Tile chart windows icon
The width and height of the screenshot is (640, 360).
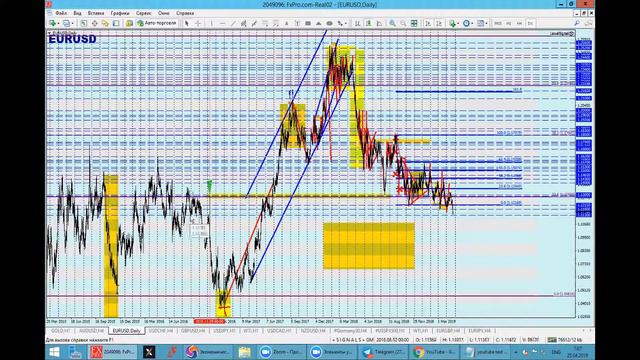414,23
